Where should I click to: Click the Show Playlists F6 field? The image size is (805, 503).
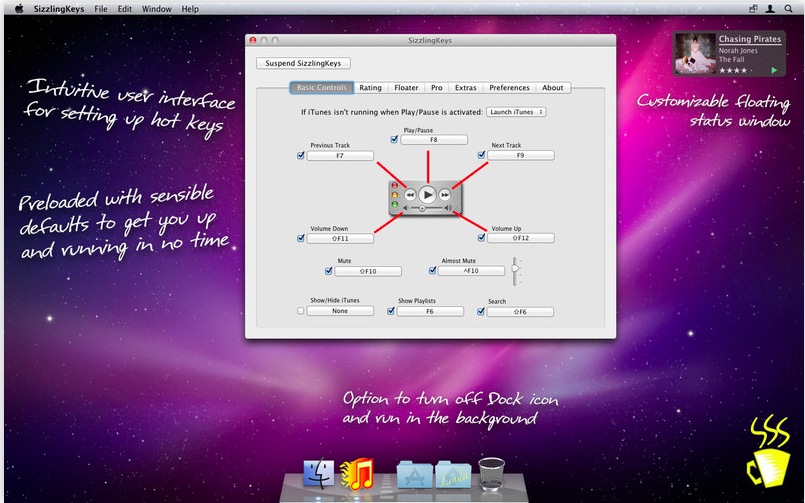430,312
